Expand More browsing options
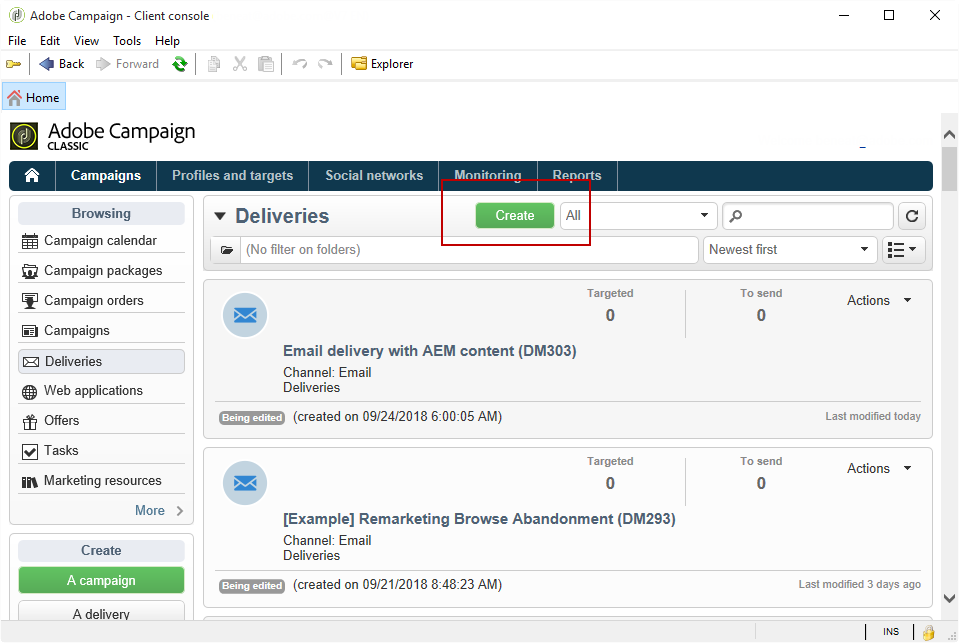 [x=159, y=510]
